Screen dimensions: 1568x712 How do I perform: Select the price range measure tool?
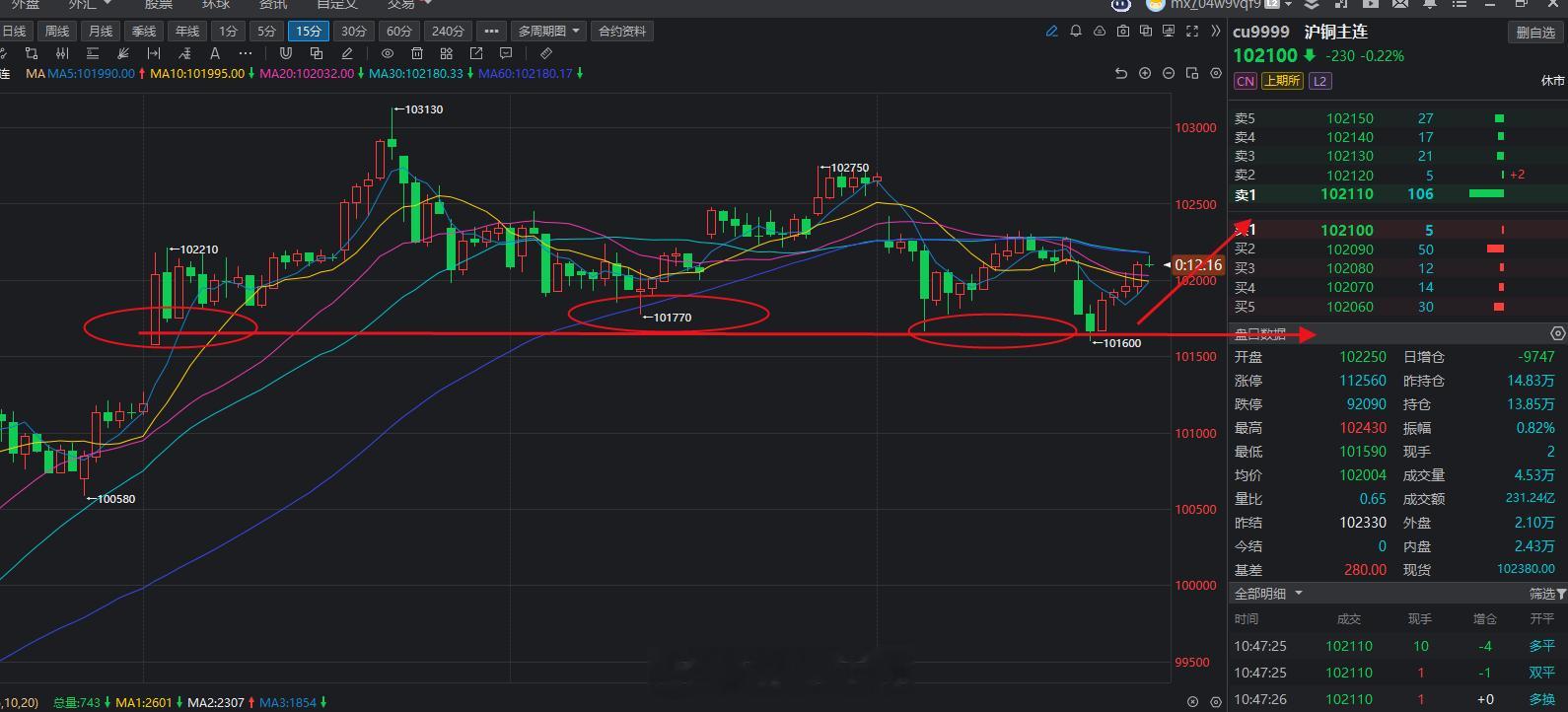point(153,53)
